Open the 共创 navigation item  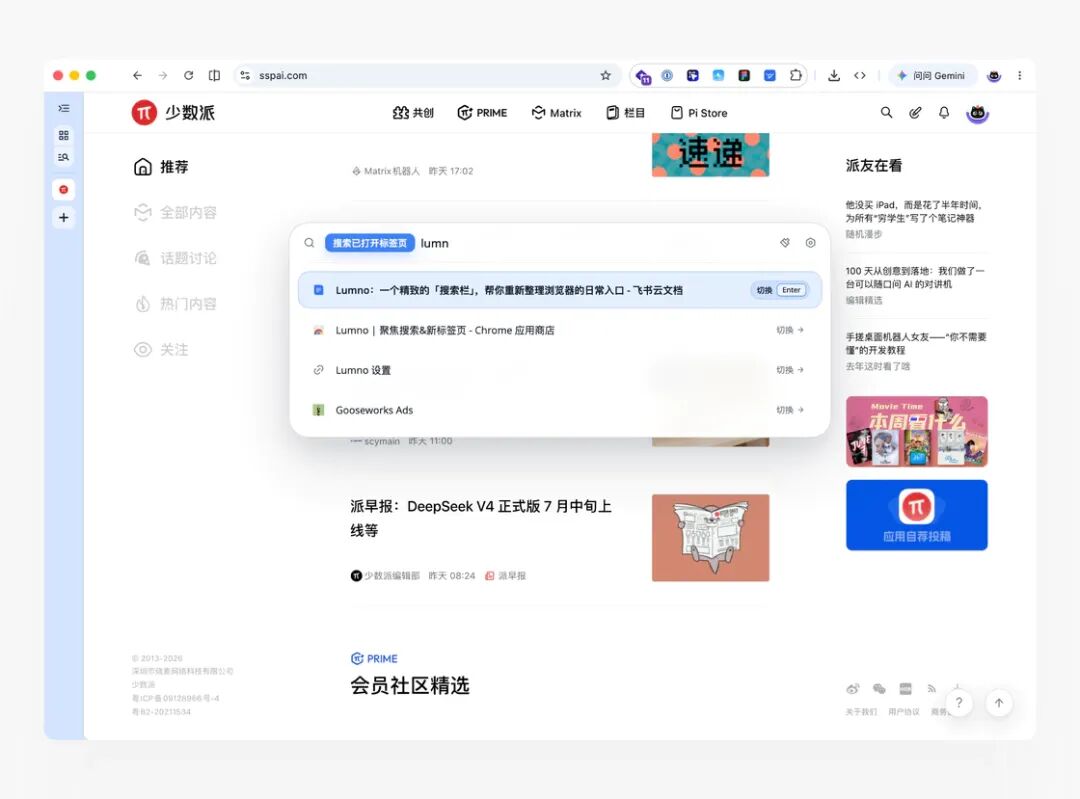tap(413, 113)
